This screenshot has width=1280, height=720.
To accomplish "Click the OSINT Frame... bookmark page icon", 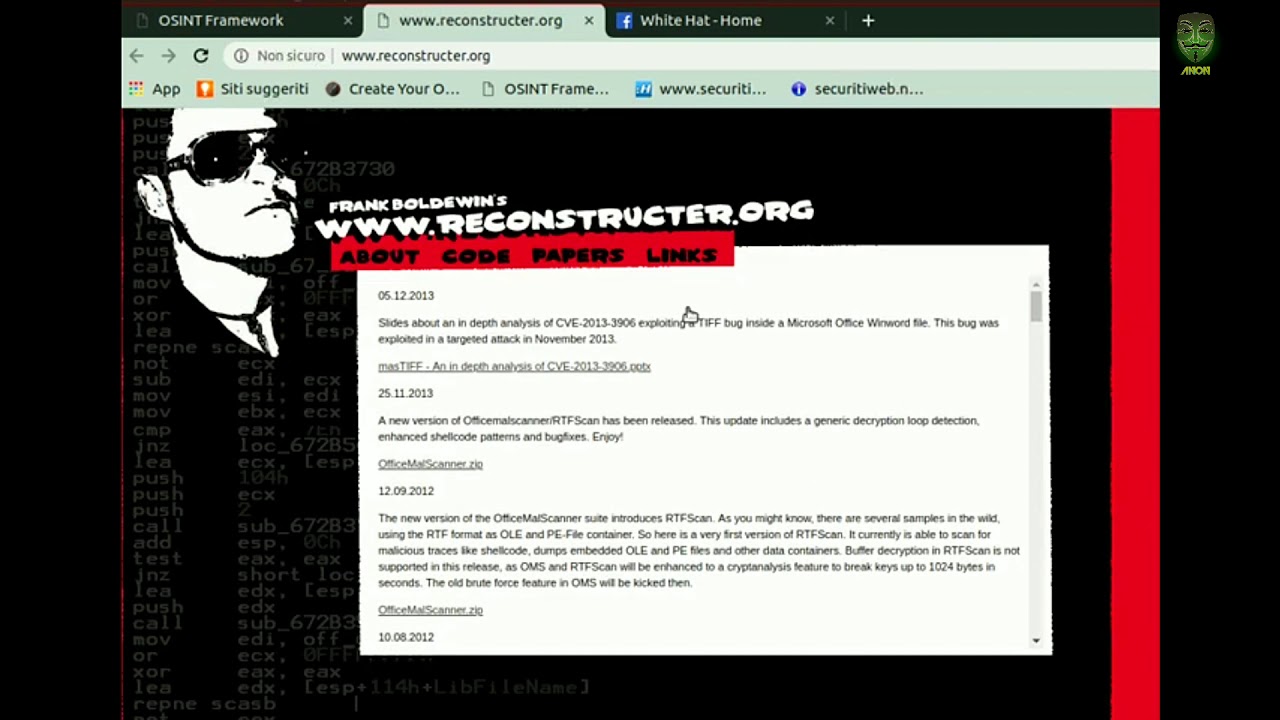I will [x=488, y=89].
